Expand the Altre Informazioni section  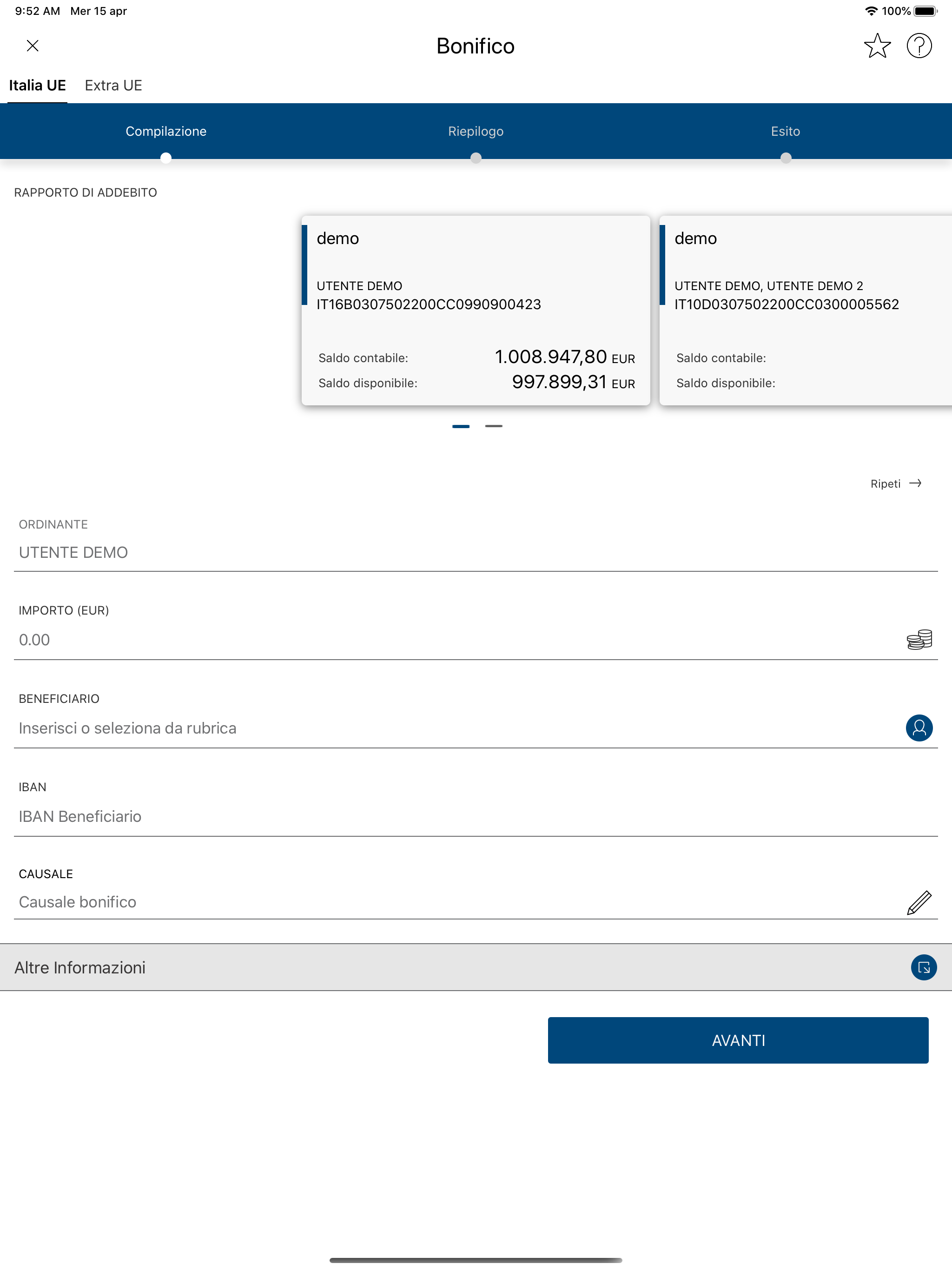click(476, 967)
